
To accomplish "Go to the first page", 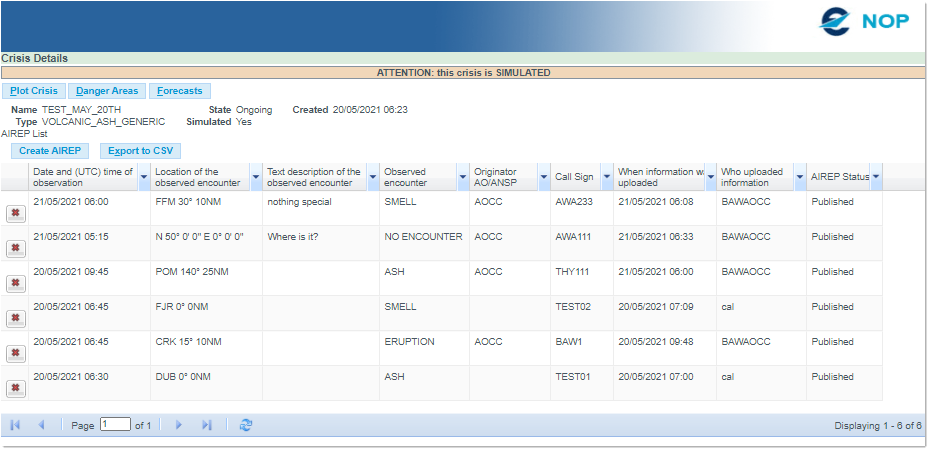I will pyautogui.click(x=15, y=425).
